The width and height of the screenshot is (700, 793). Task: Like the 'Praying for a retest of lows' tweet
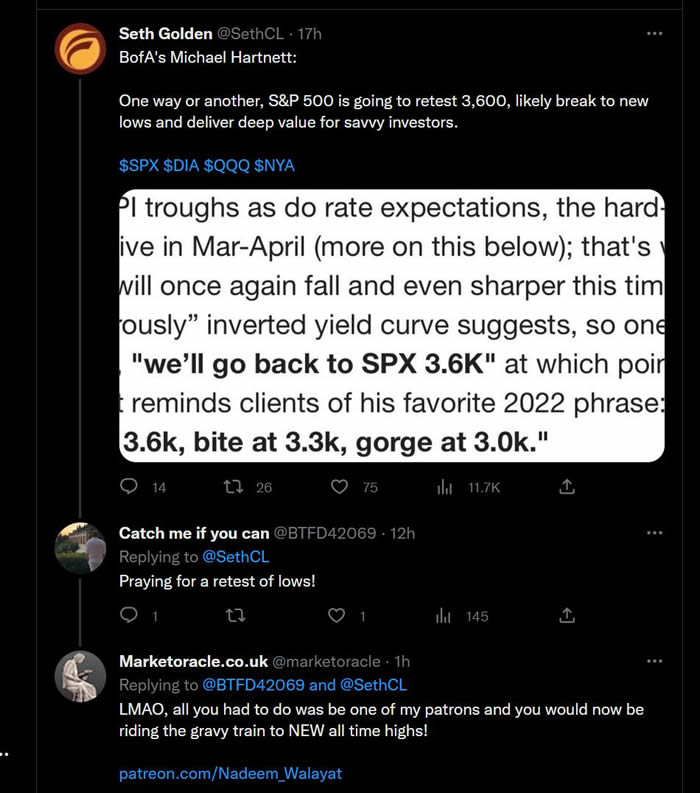pyautogui.click(x=339, y=616)
